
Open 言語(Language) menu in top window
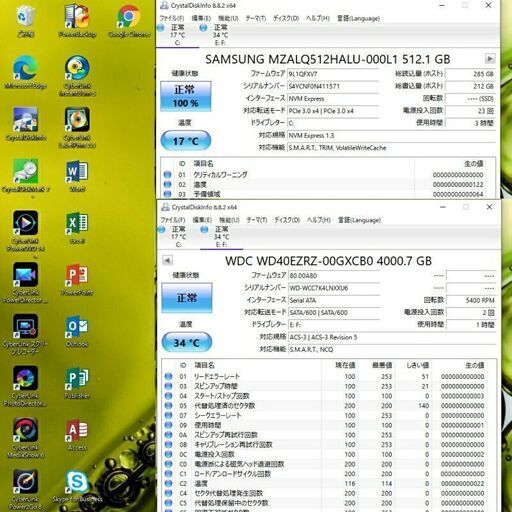tap(358, 18)
